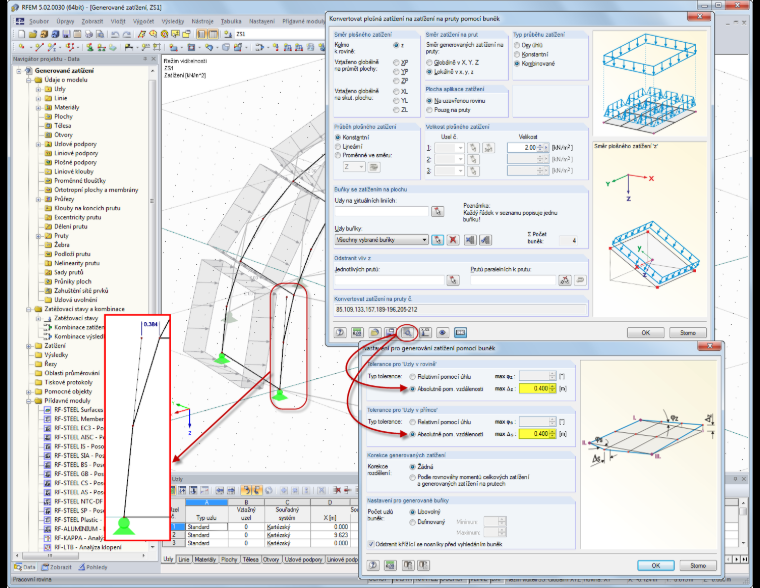Click the Redo arrow in main toolbar
The image size is (760, 588).
127,34
